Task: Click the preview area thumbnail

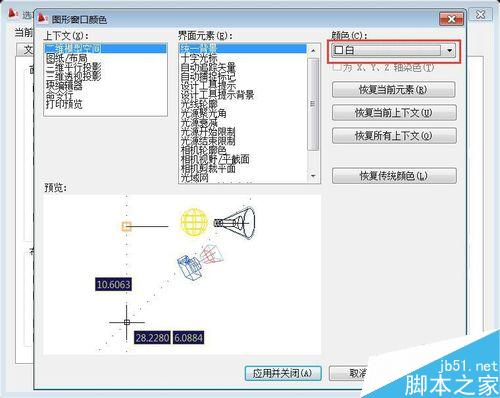Action: (x=182, y=274)
